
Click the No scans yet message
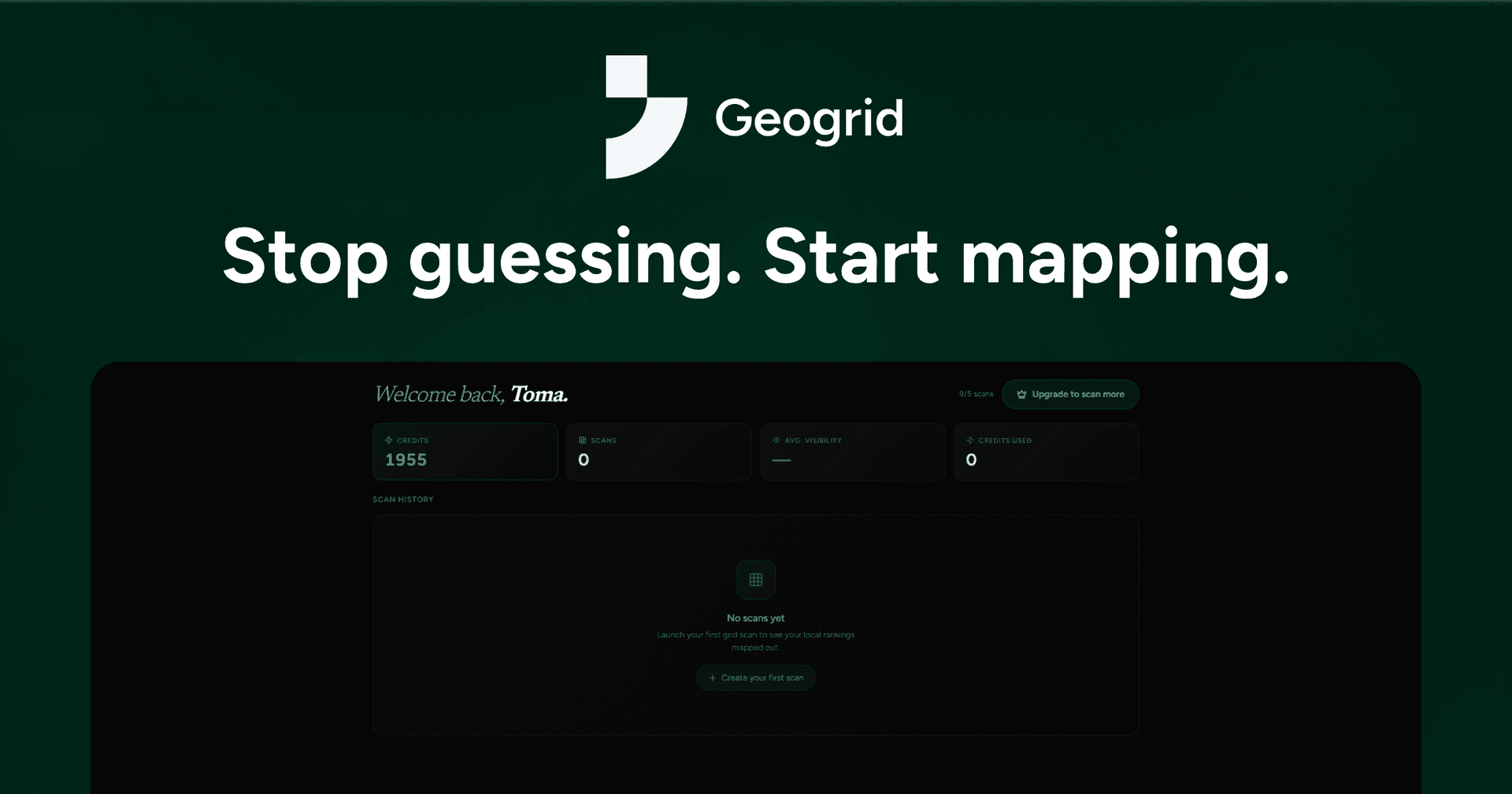point(756,618)
